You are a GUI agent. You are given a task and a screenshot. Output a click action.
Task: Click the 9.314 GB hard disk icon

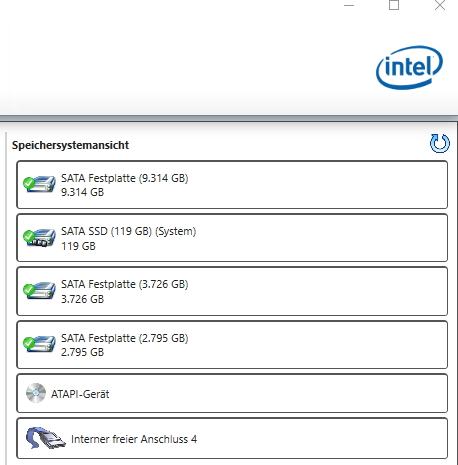click(x=39, y=184)
